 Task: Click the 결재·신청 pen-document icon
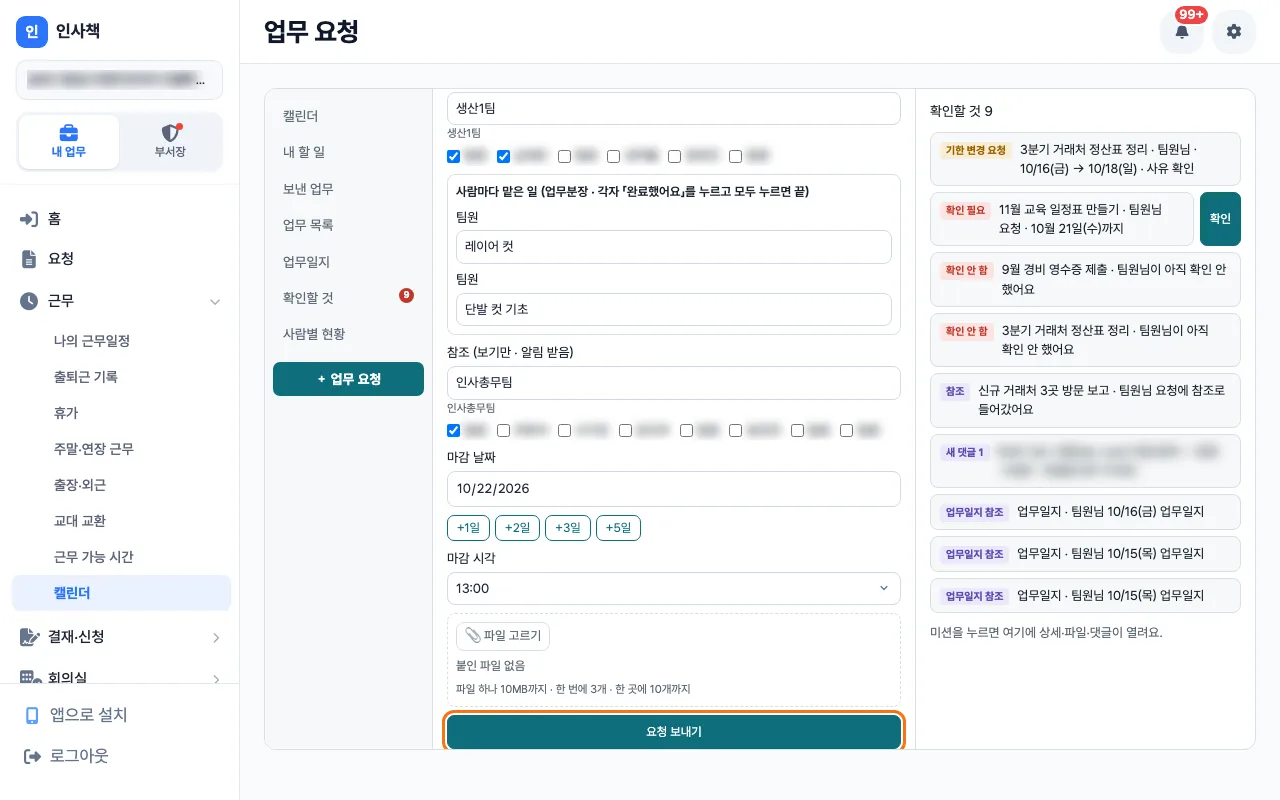click(29, 637)
